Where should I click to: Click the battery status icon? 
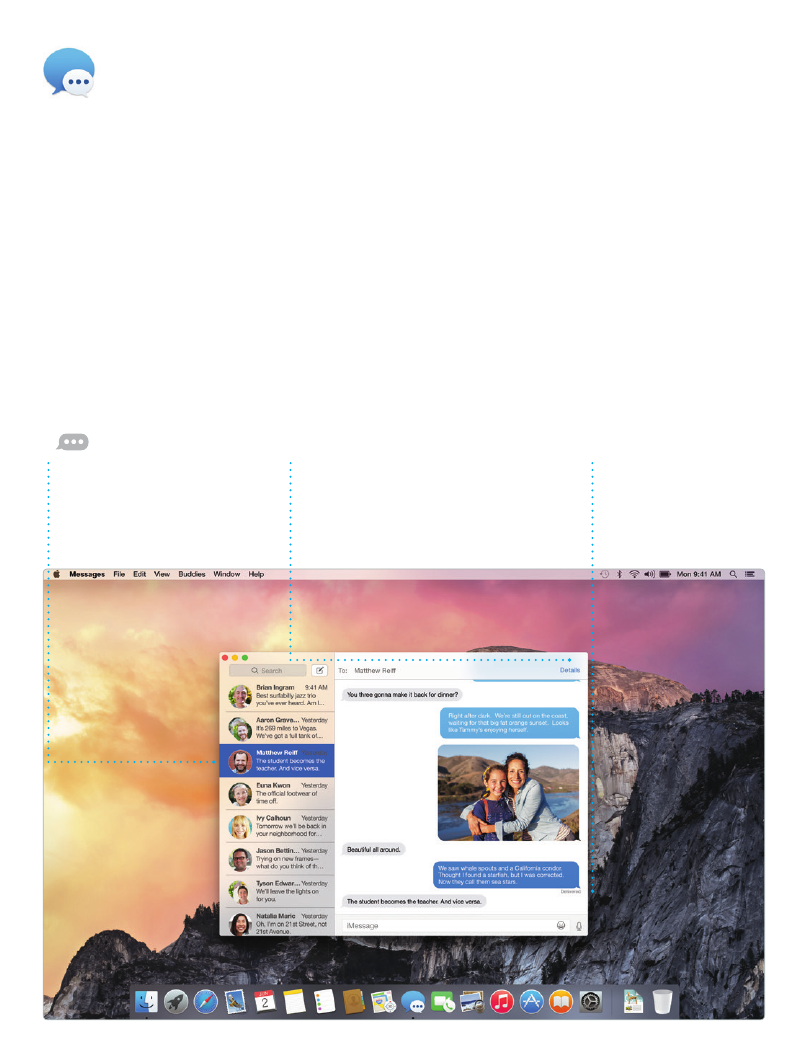click(x=665, y=574)
